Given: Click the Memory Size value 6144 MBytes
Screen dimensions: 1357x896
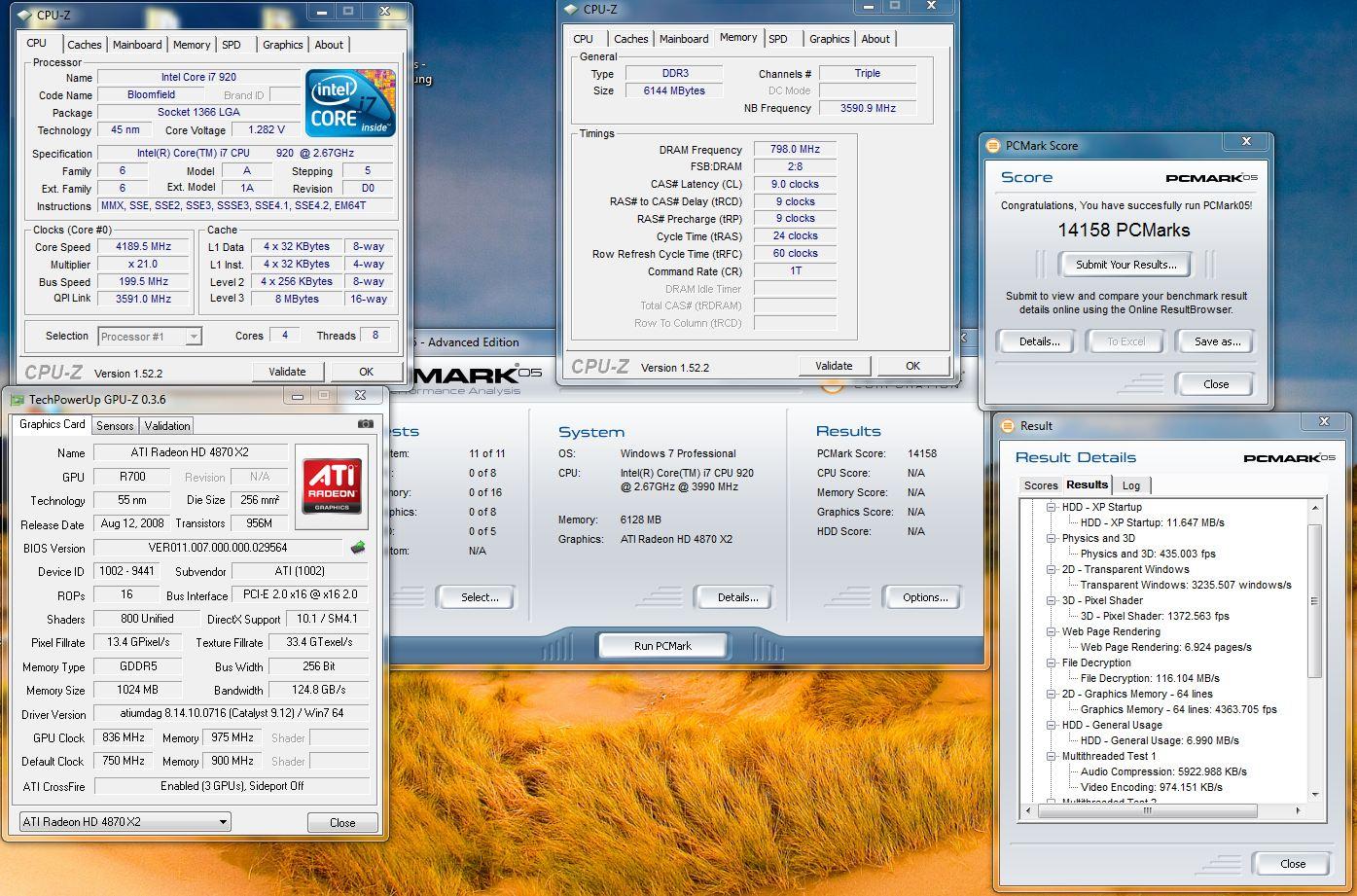Looking at the screenshot, I should [674, 90].
